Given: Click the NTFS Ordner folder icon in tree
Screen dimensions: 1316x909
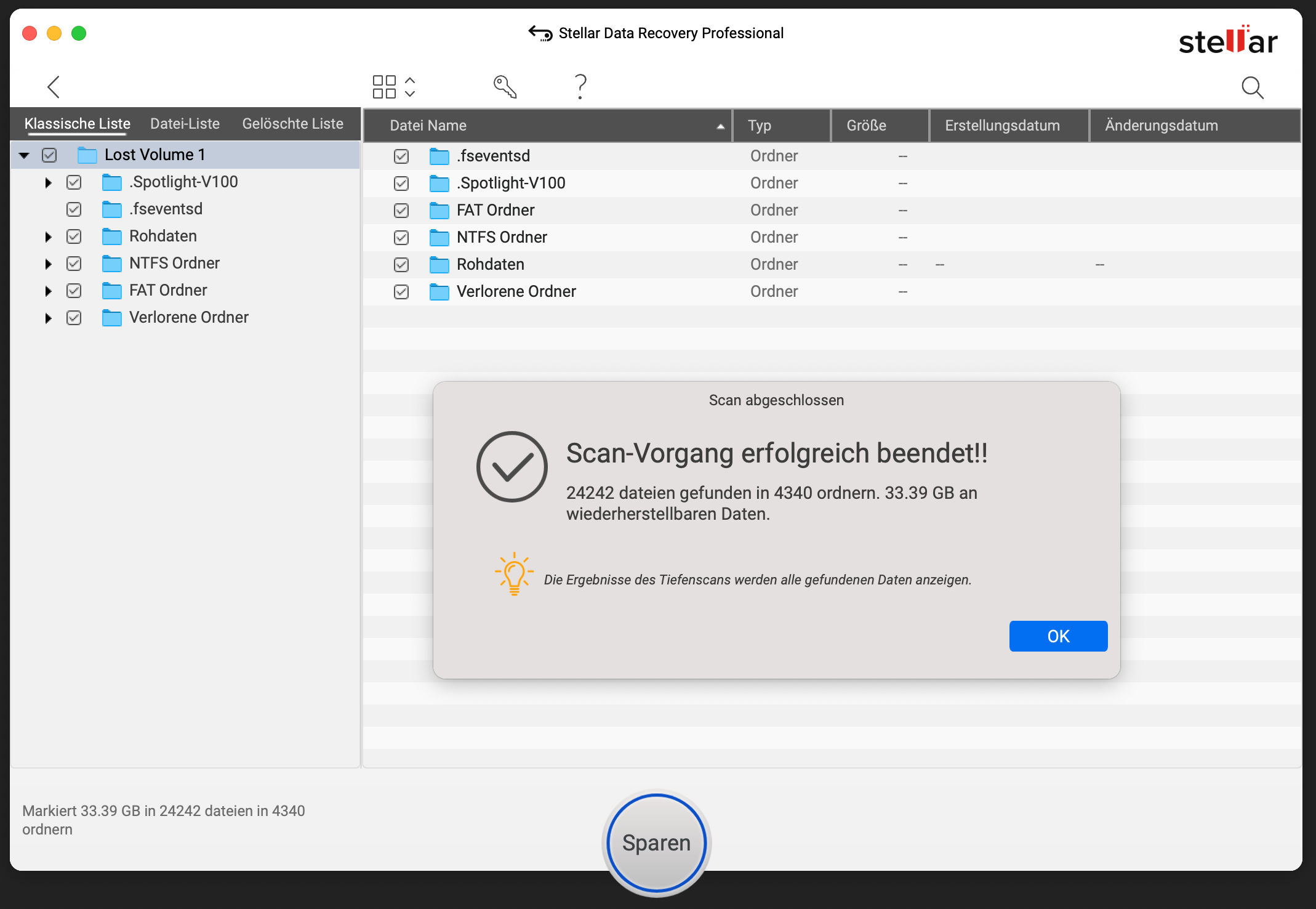Looking at the screenshot, I should tap(112, 264).
